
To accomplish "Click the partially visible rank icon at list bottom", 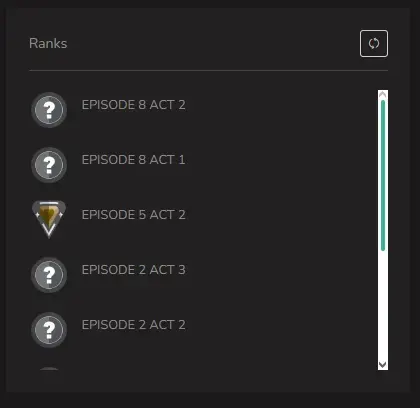I will (x=49, y=368).
